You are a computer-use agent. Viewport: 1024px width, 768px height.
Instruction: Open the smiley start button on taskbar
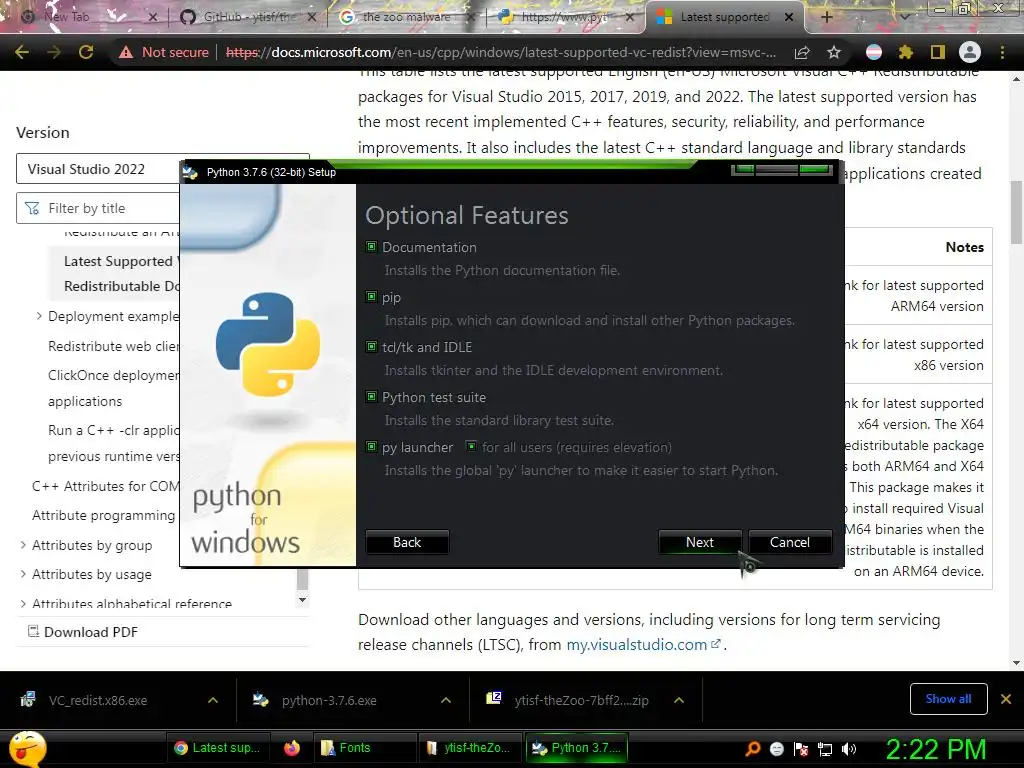click(27, 748)
